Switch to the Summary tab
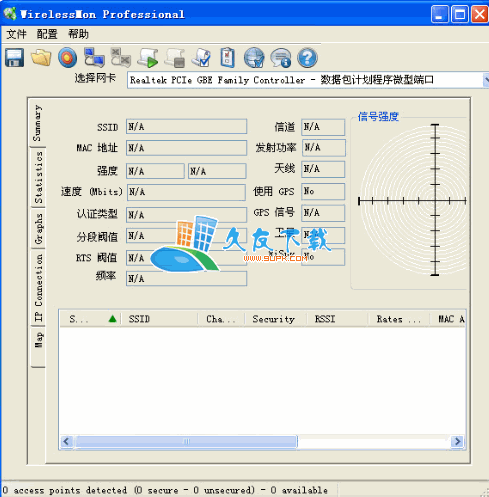 click(38, 123)
